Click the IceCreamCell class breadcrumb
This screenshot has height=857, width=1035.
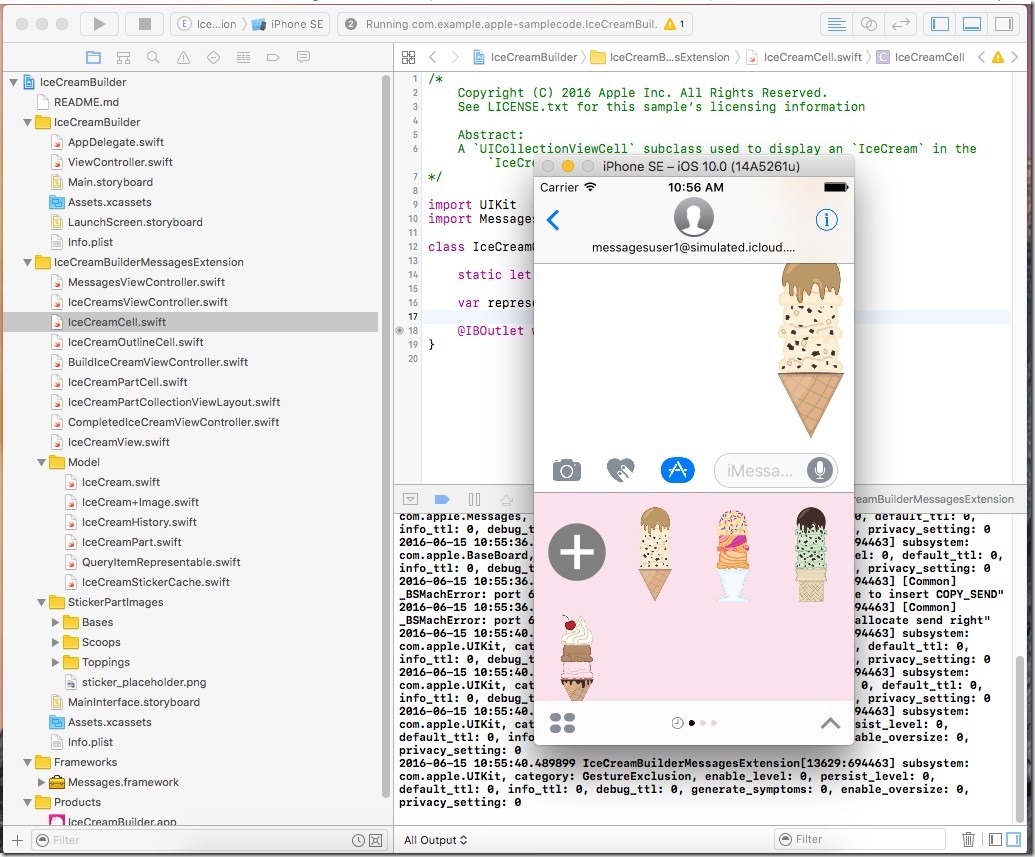[x=921, y=57]
